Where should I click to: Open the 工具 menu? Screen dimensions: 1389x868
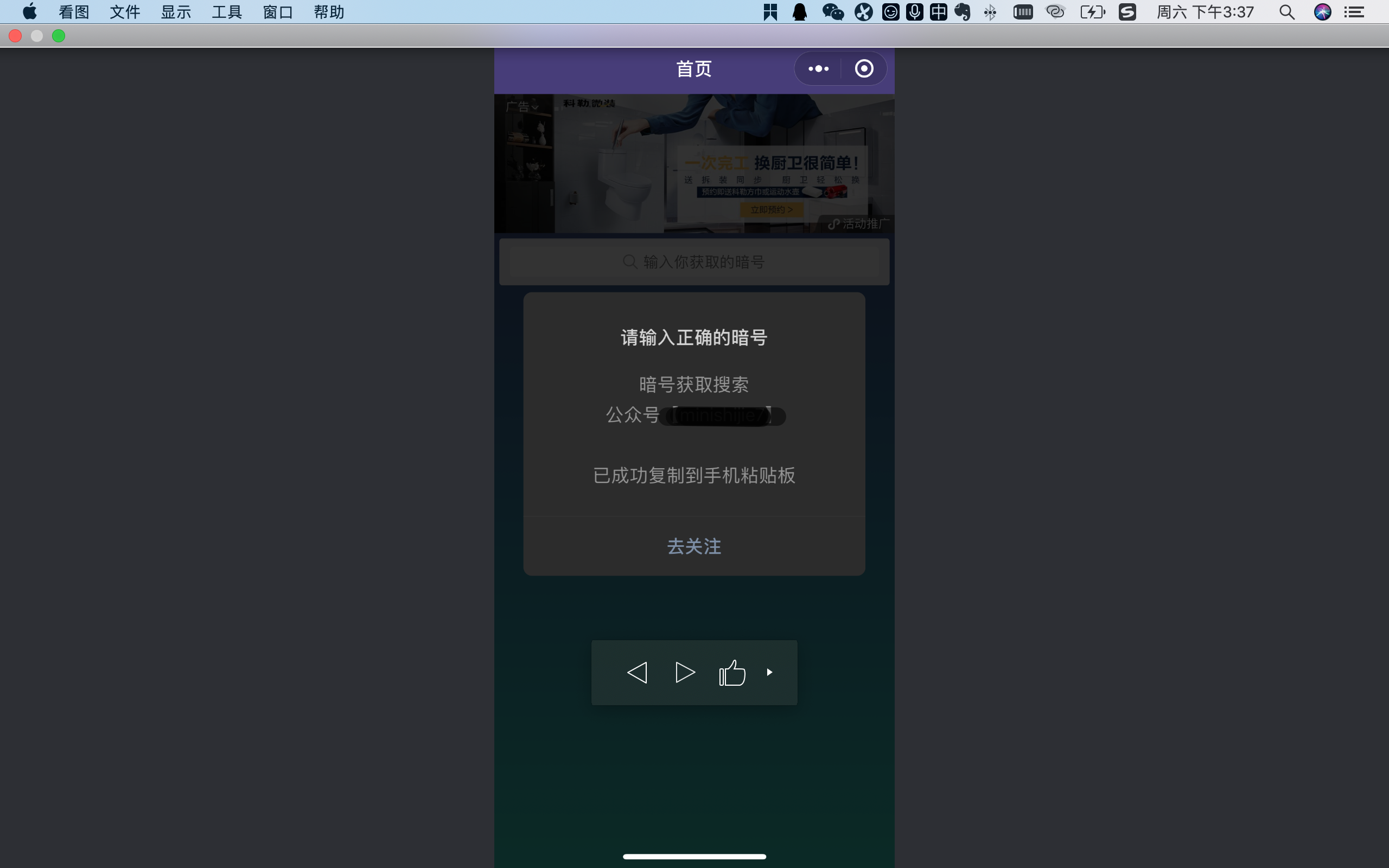pyautogui.click(x=227, y=12)
